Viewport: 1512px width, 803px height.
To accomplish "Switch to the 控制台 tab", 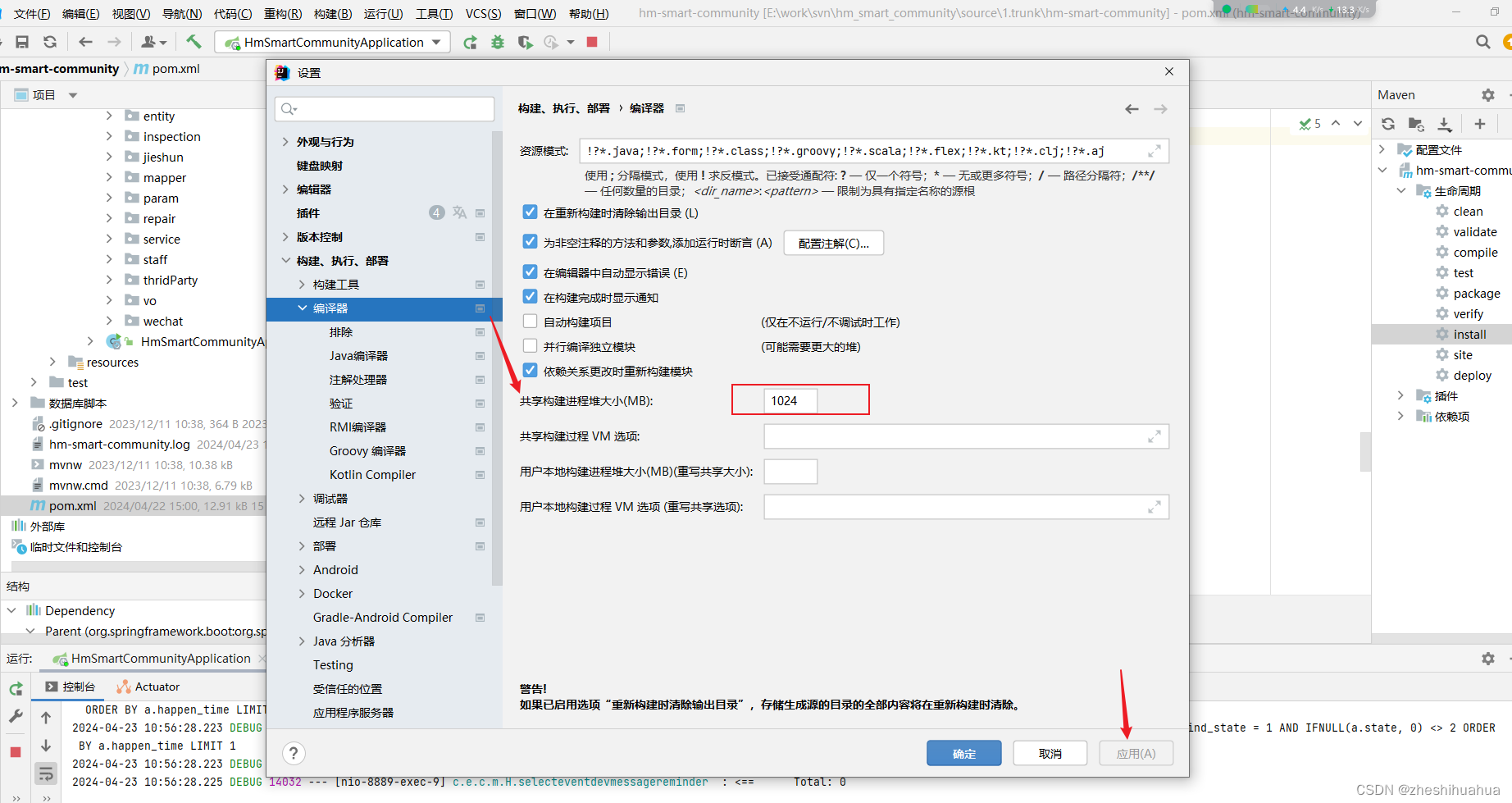I will 71,687.
